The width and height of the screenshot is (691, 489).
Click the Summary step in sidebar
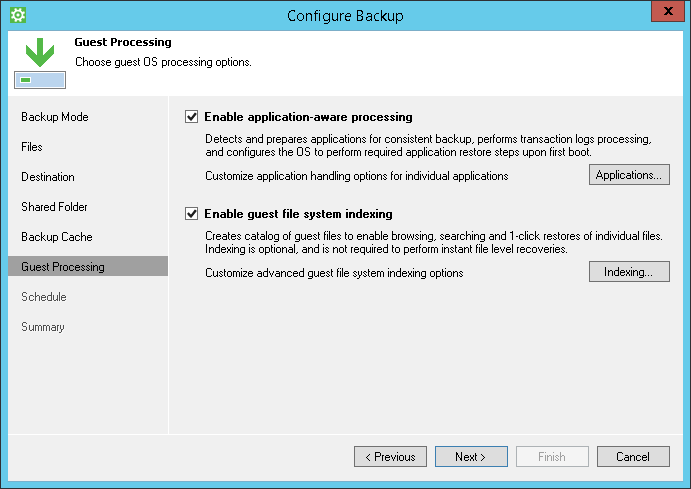click(x=43, y=327)
